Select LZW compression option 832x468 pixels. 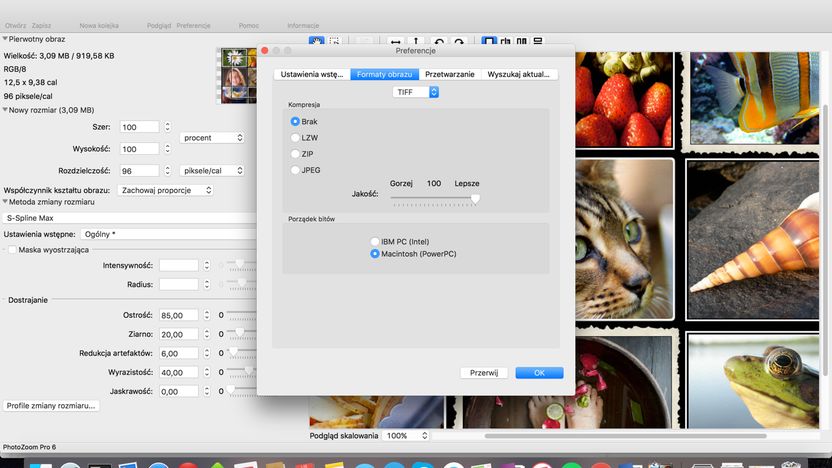click(x=295, y=137)
